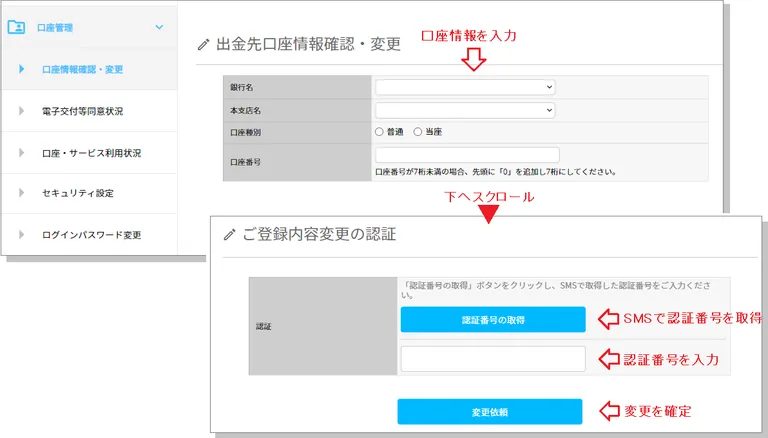The width and height of the screenshot is (768, 438).
Task: Click gray arrow next to 電子交付等同意状況
Action: point(22,111)
